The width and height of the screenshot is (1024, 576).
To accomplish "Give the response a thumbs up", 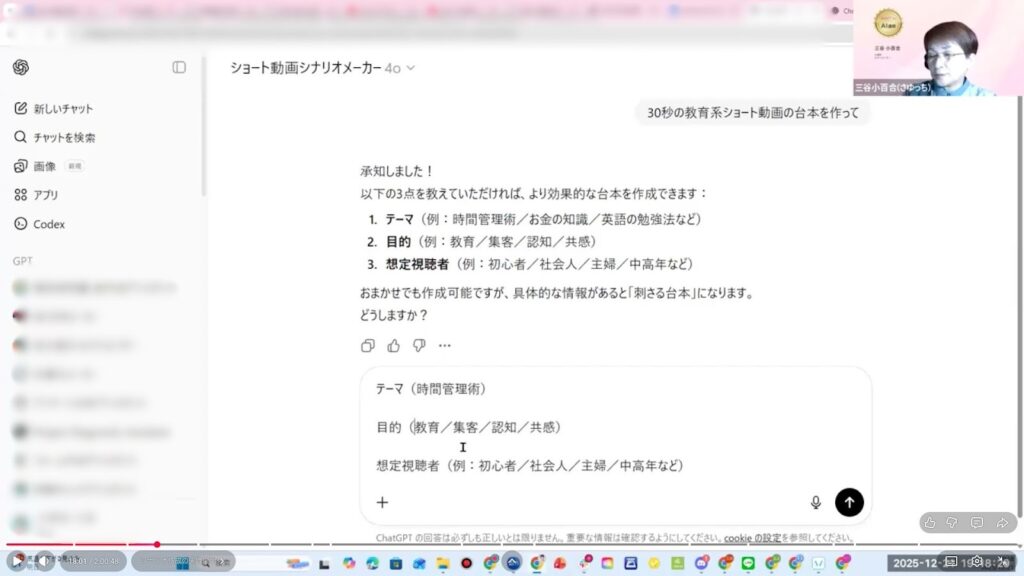I will point(393,346).
